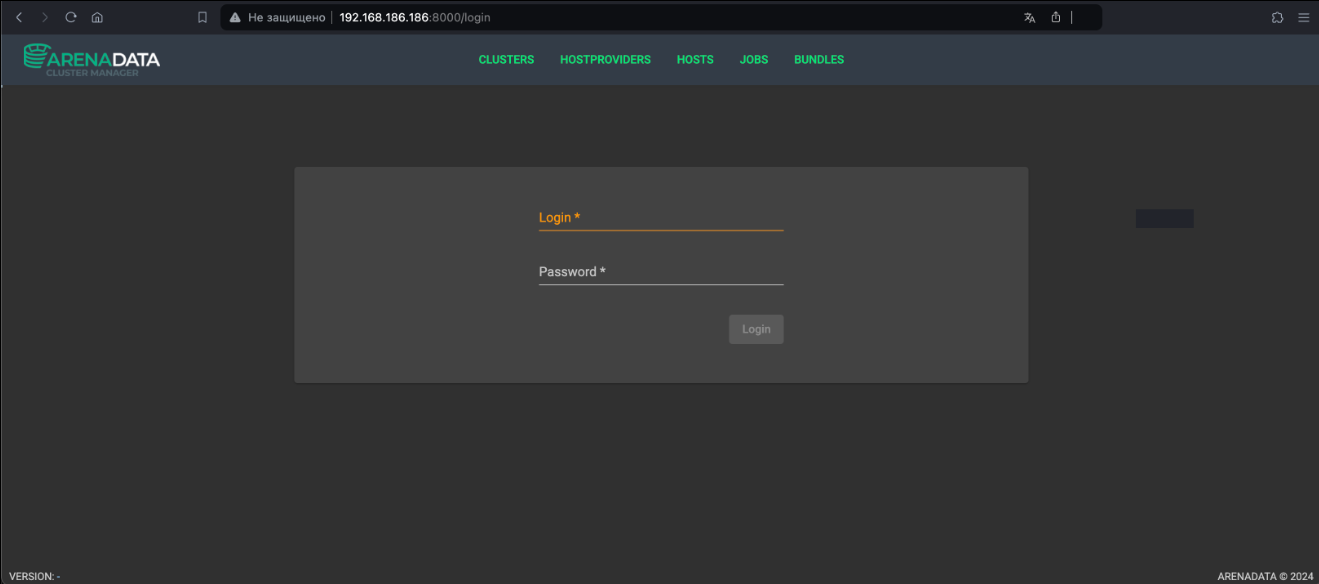Focus the Login input field
Image resolution: width=1319 pixels, height=584 pixels.
(661, 218)
